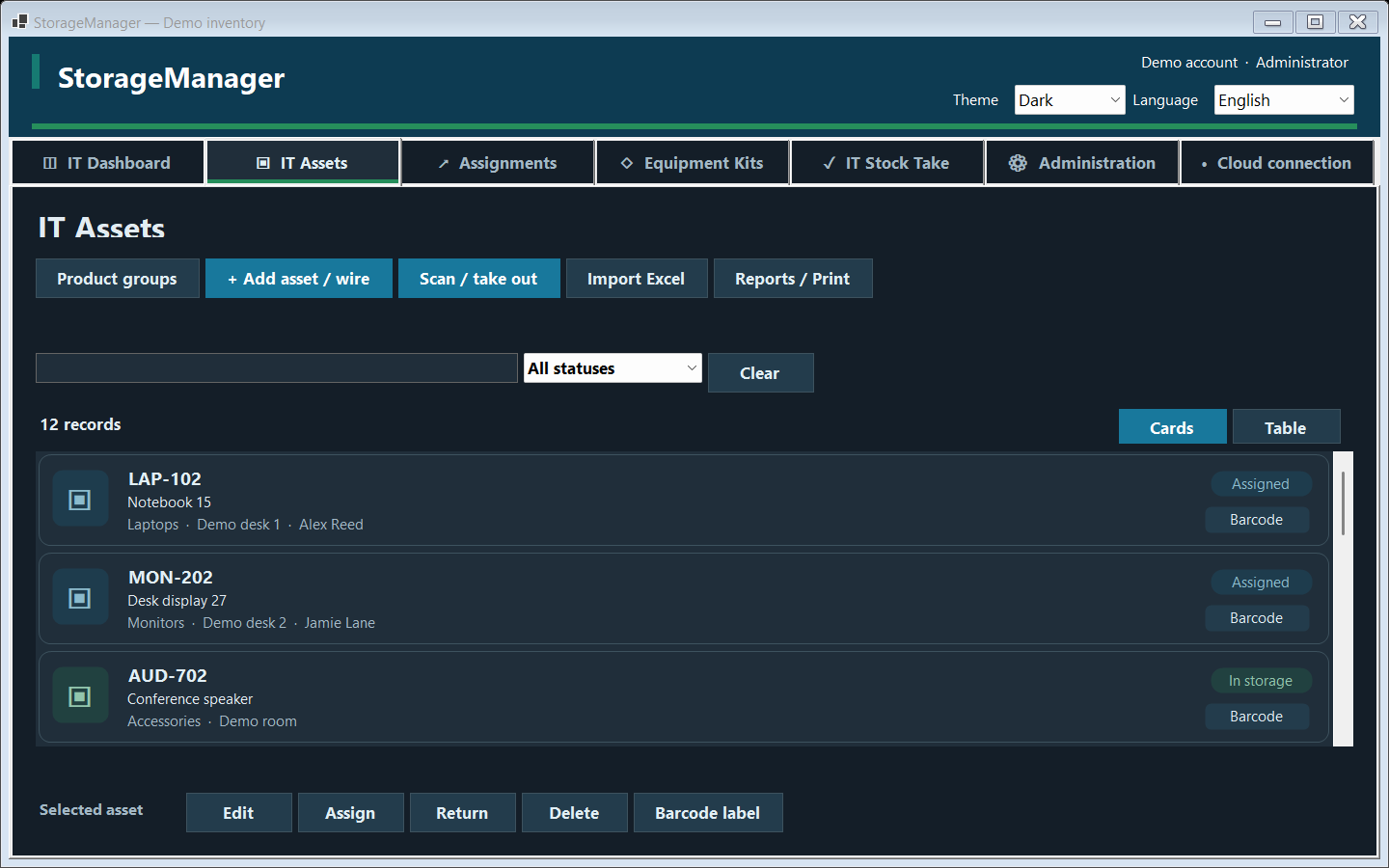Expand the All statuses filter dropdown
The image size is (1389, 868).
tap(613, 368)
